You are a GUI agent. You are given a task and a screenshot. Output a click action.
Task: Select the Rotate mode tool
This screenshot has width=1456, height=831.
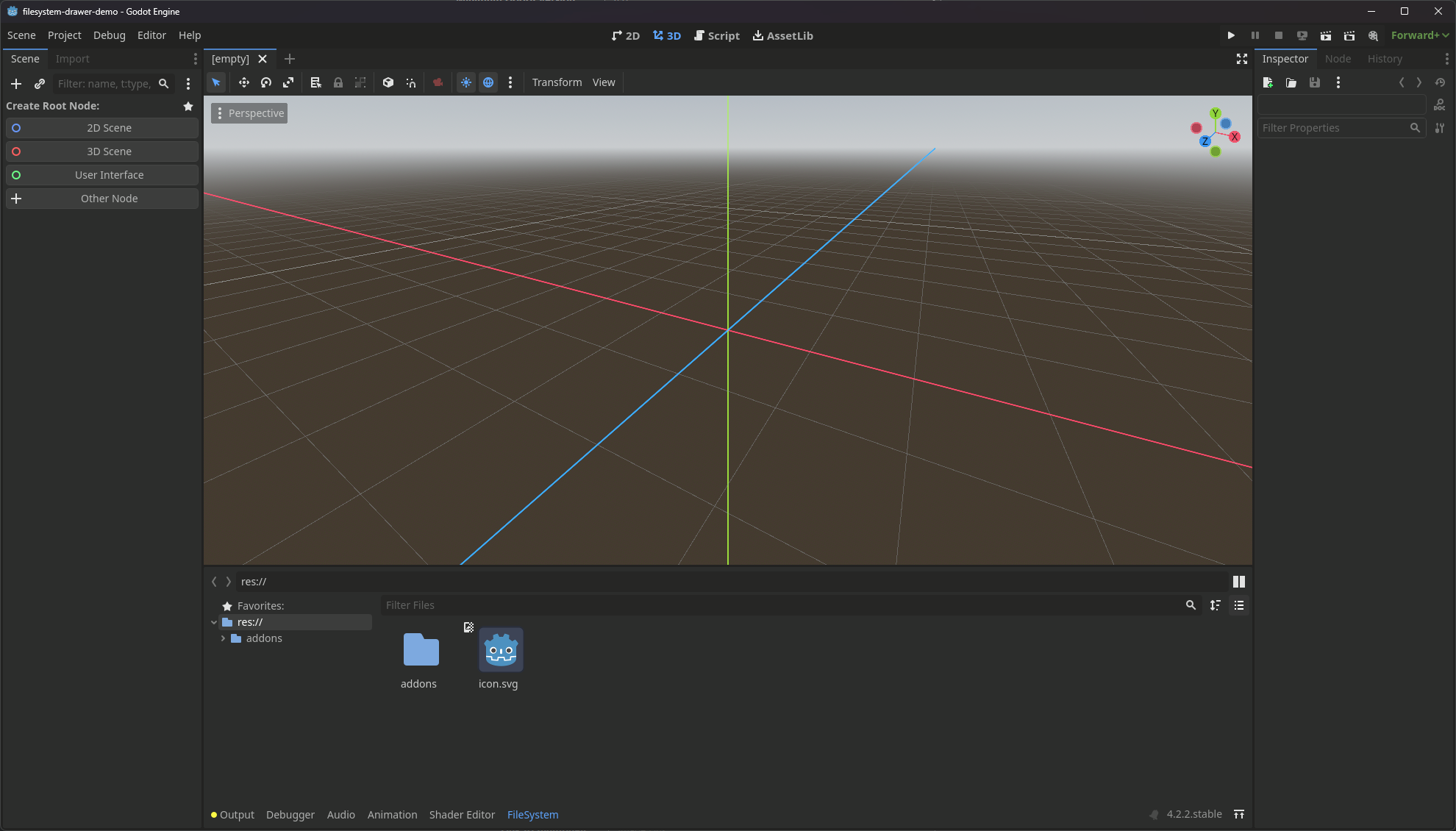click(x=266, y=82)
